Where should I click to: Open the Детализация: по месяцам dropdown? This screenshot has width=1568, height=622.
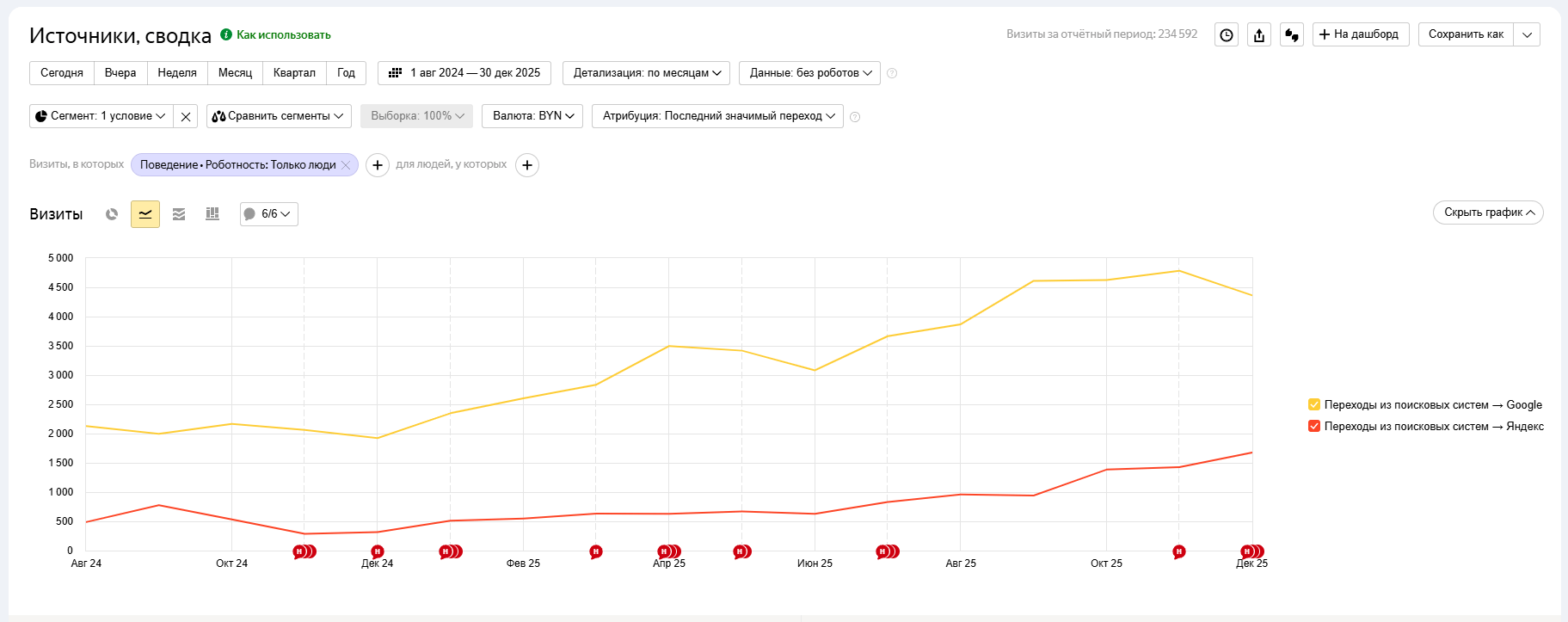pos(646,73)
